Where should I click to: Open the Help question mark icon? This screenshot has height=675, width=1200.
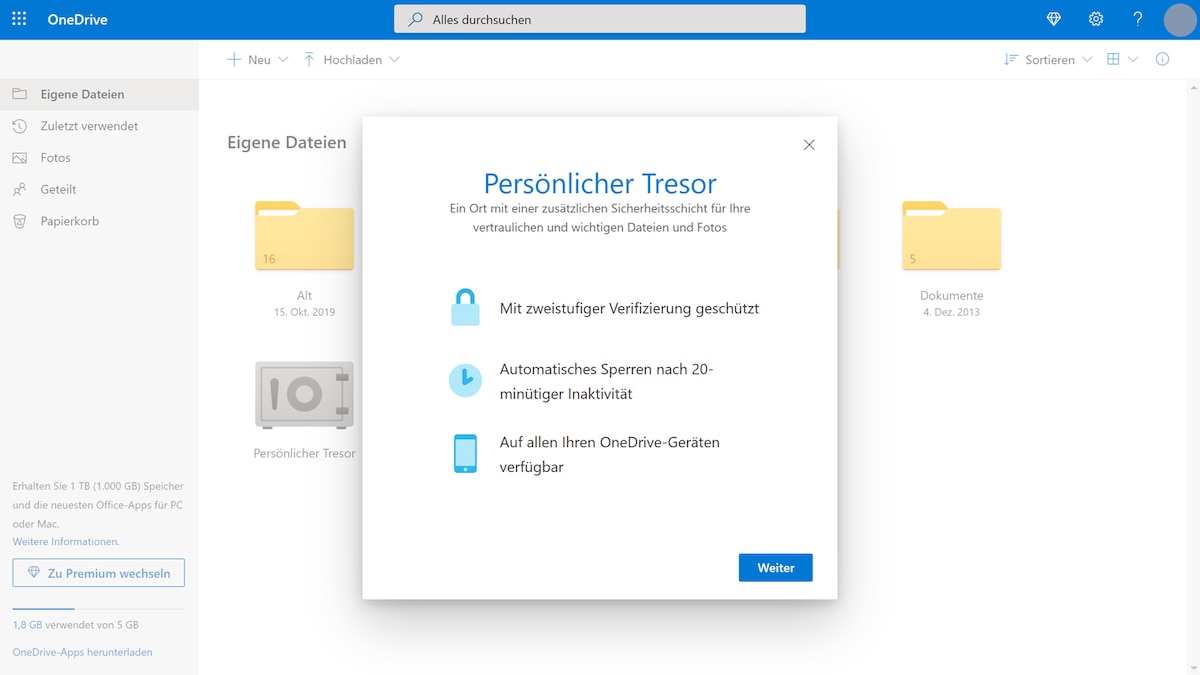[x=1137, y=18]
